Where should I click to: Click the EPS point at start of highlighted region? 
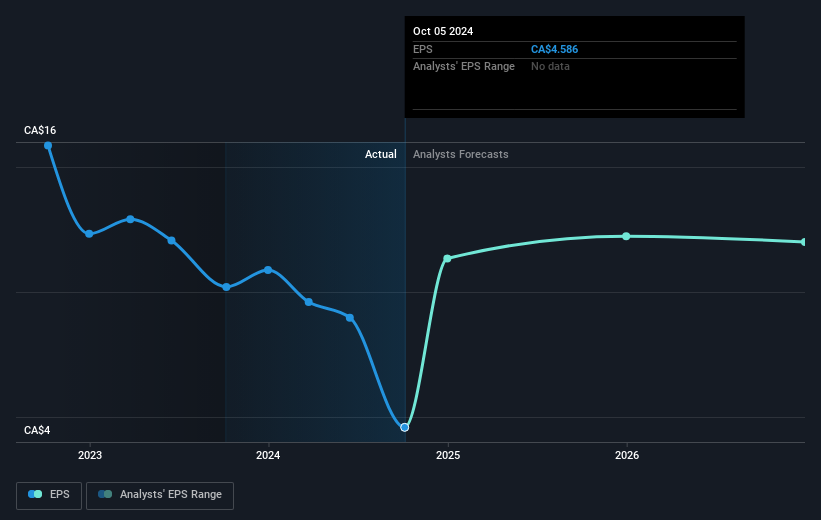(x=226, y=287)
